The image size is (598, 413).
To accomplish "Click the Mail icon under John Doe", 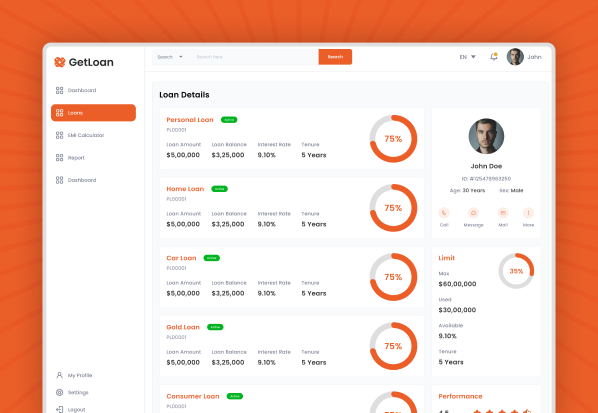I will [503, 213].
